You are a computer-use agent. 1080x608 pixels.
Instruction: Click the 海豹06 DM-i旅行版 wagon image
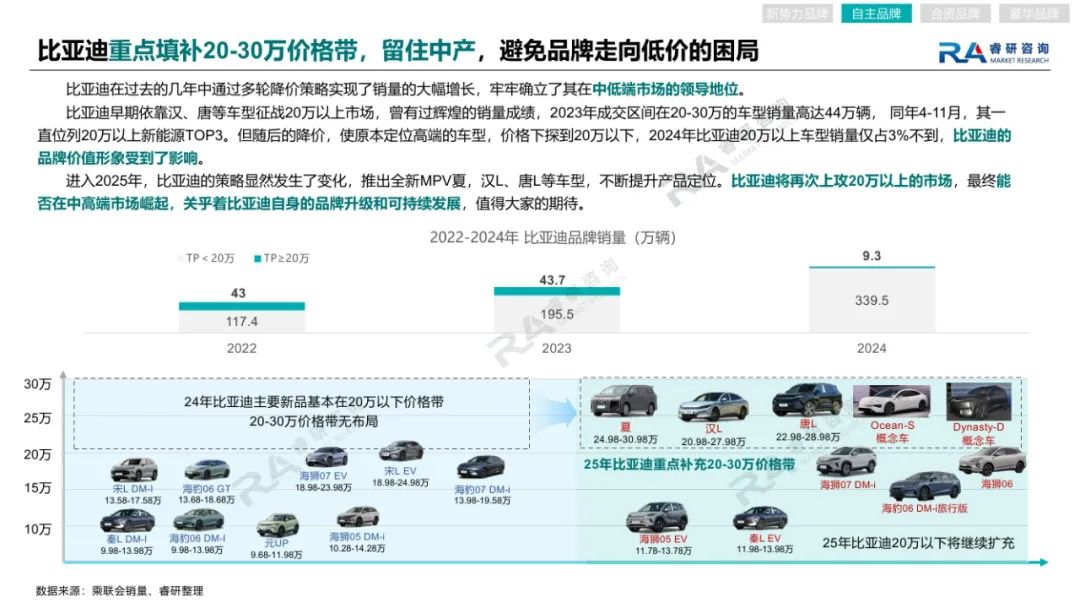[924, 486]
